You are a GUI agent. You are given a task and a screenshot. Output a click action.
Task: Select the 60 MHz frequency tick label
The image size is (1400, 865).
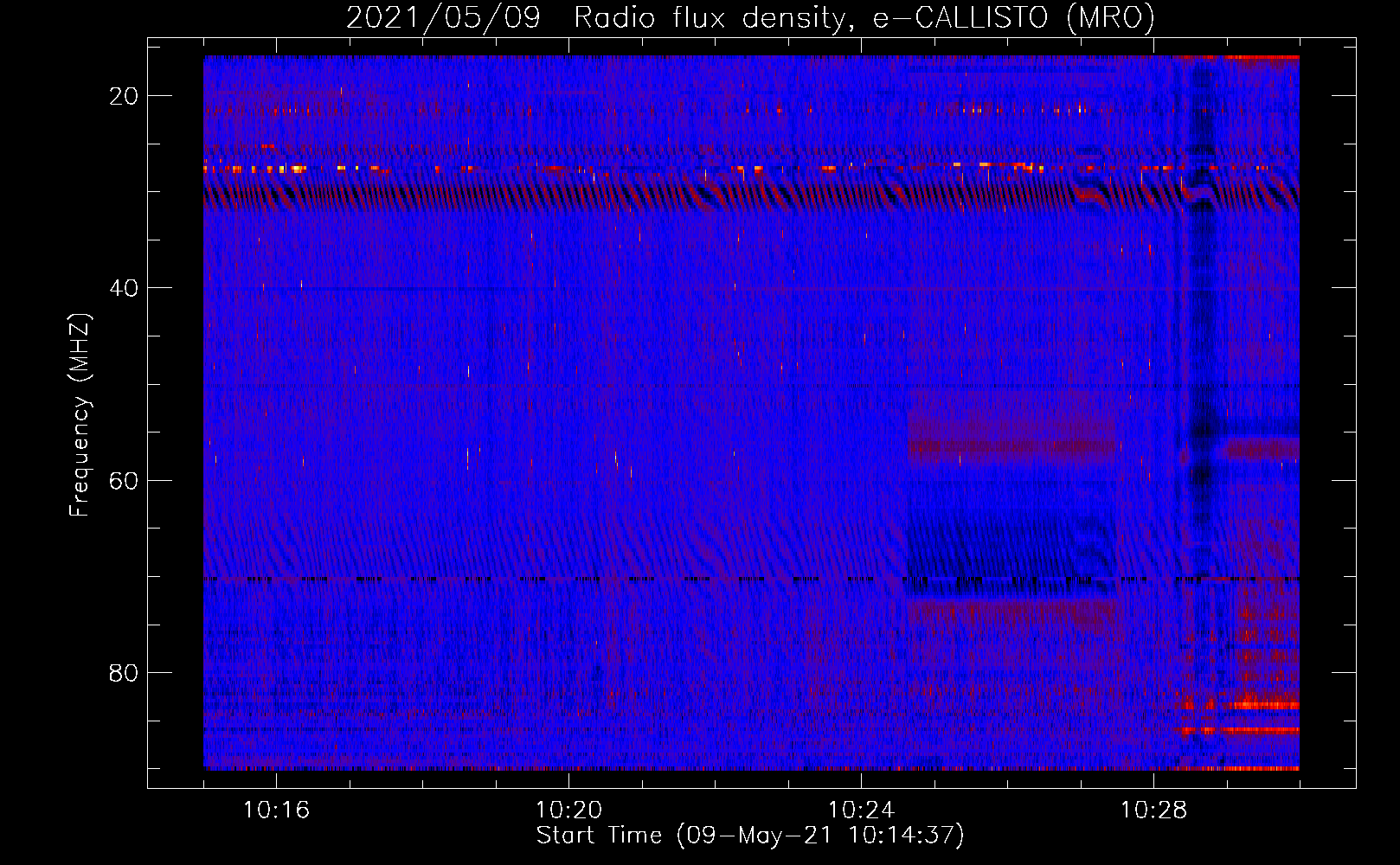tap(125, 480)
